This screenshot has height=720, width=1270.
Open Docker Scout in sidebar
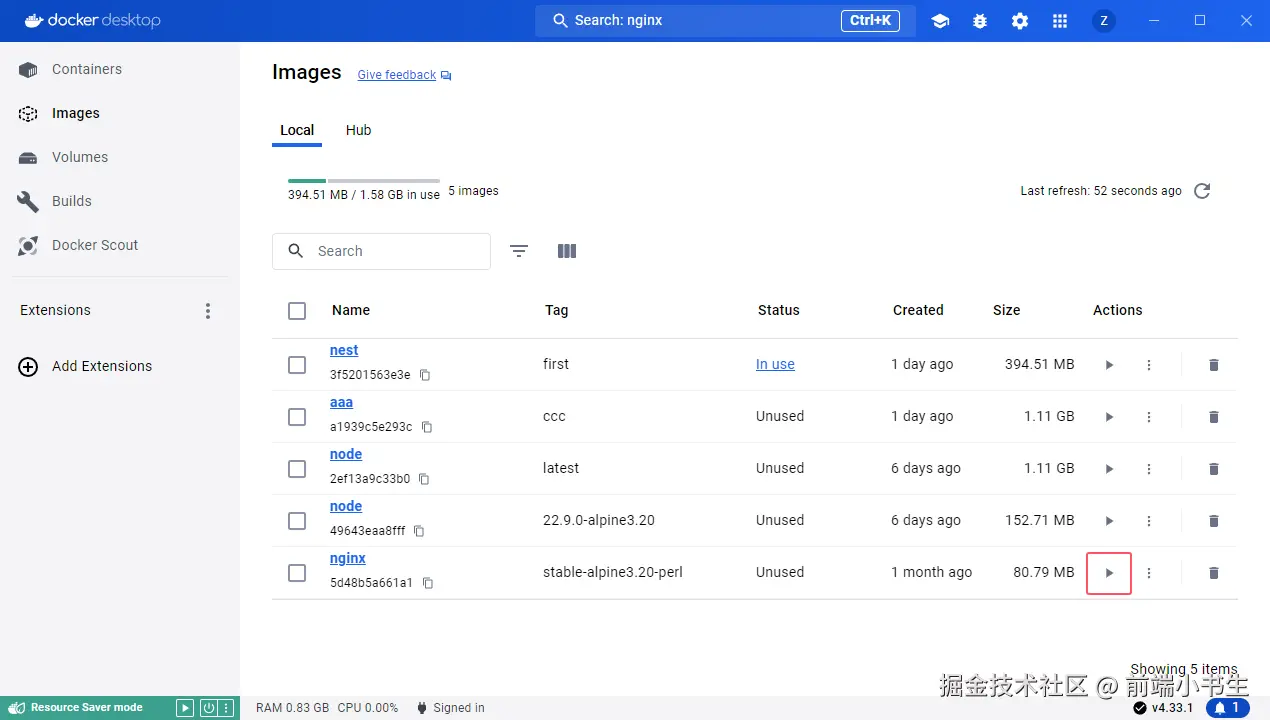point(120,245)
